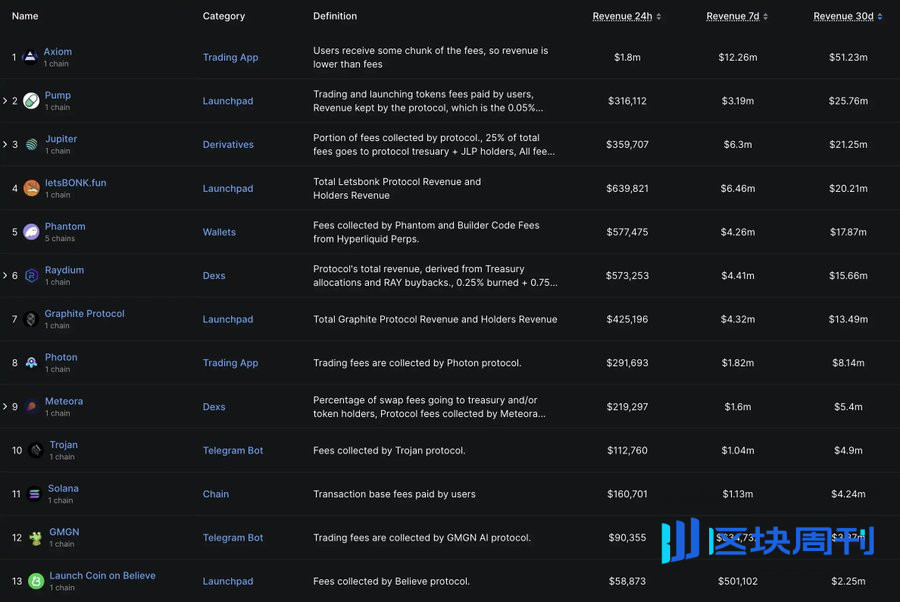Screen dimensions: 900x602
Task: Click Telegram Bot category in Trojan row
Action: pos(232,450)
